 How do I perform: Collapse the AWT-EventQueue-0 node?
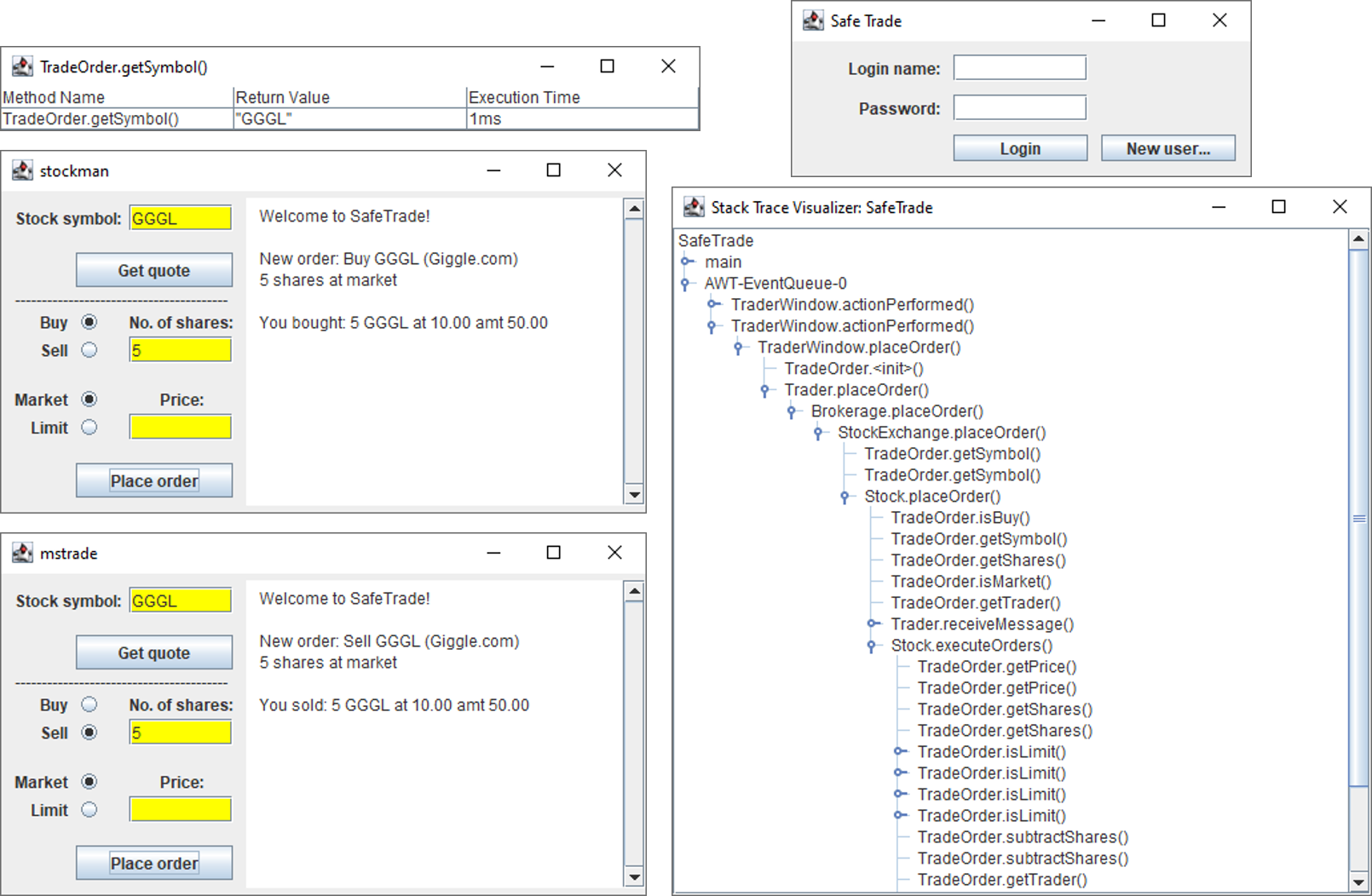click(685, 284)
